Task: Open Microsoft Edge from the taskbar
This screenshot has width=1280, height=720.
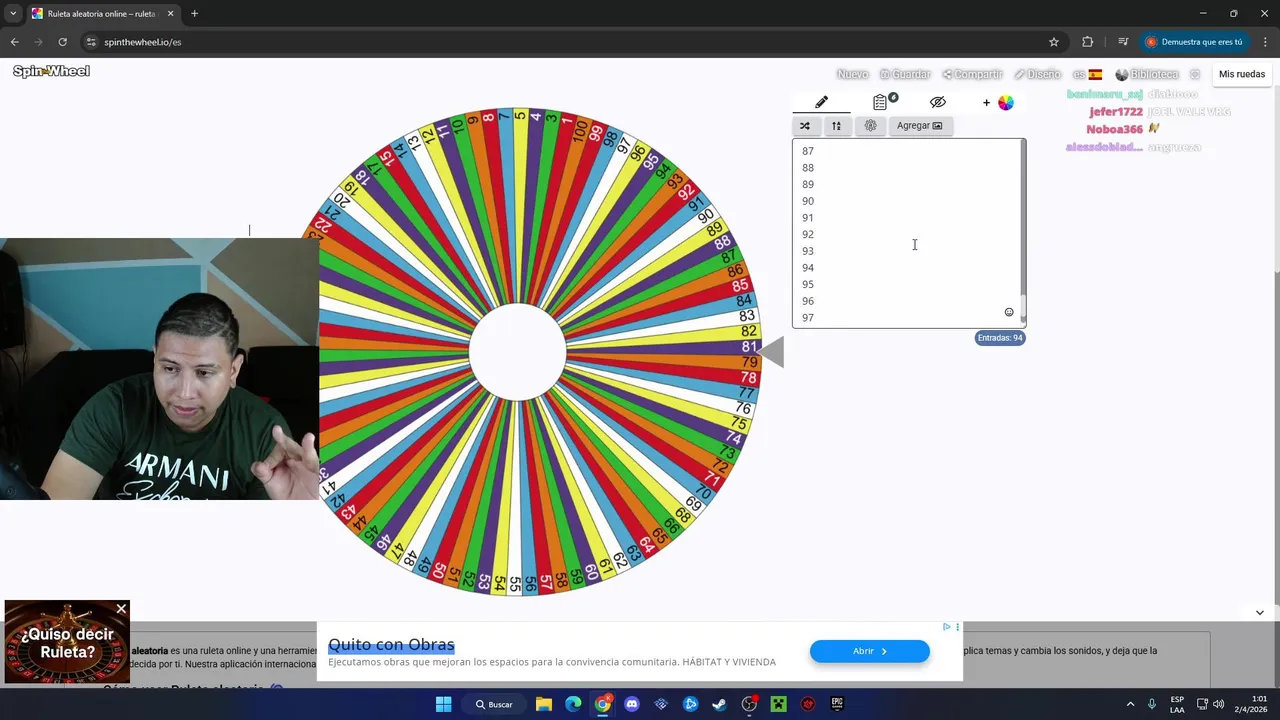Action: (573, 704)
